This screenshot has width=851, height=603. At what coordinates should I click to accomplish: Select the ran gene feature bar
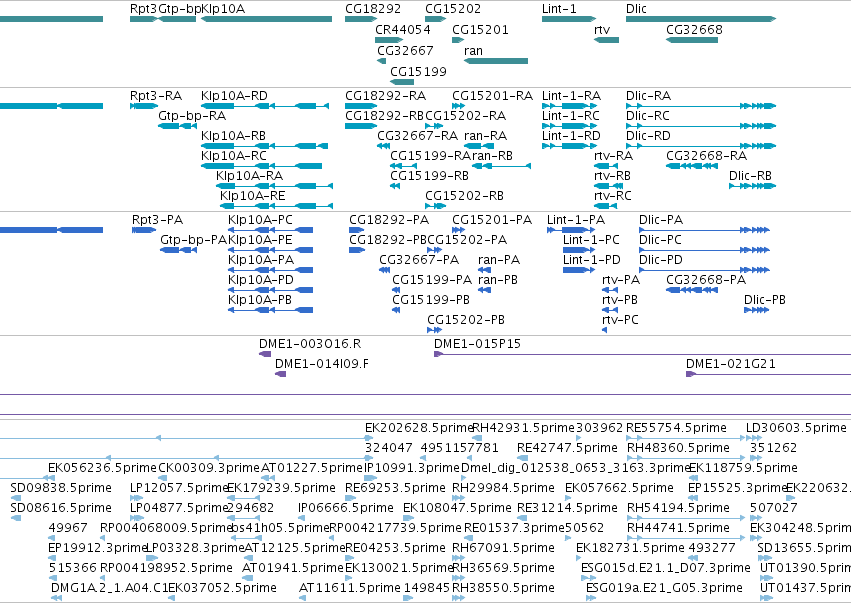(496, 61)
